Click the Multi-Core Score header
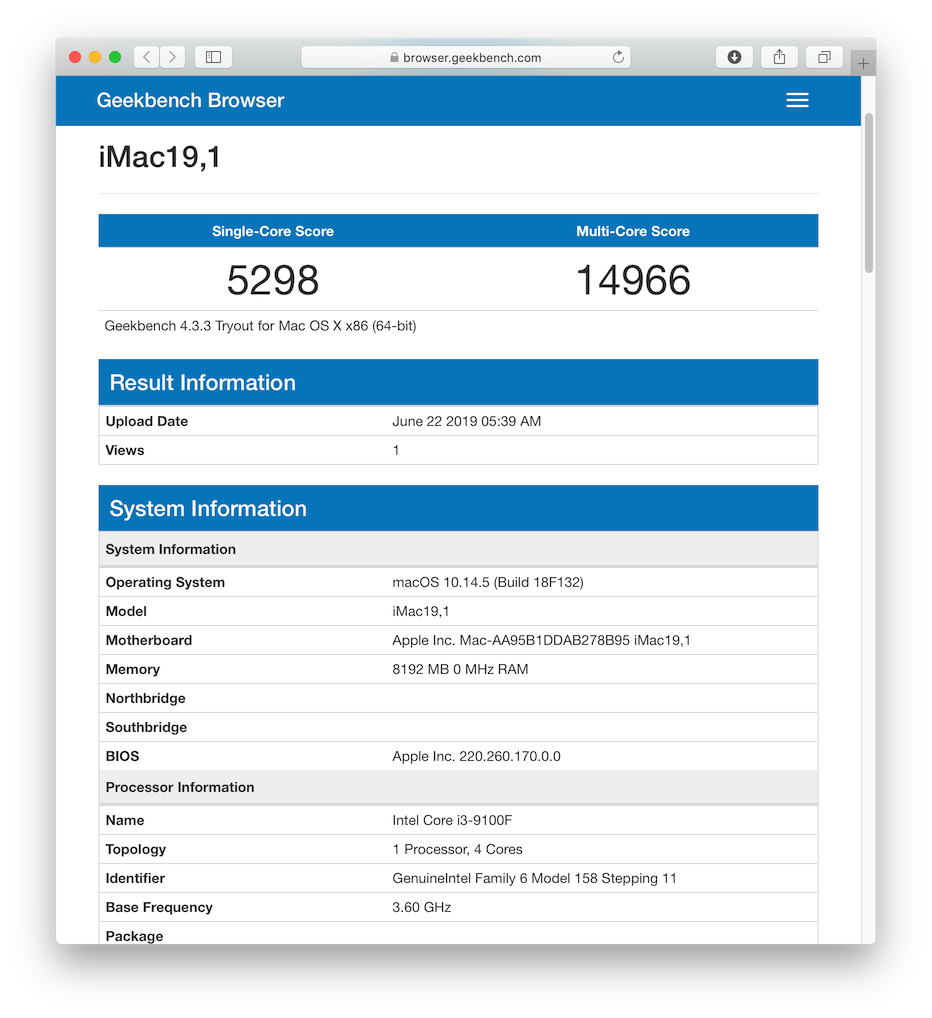The width and height of the screenshot is (932, 1018). 633,231
